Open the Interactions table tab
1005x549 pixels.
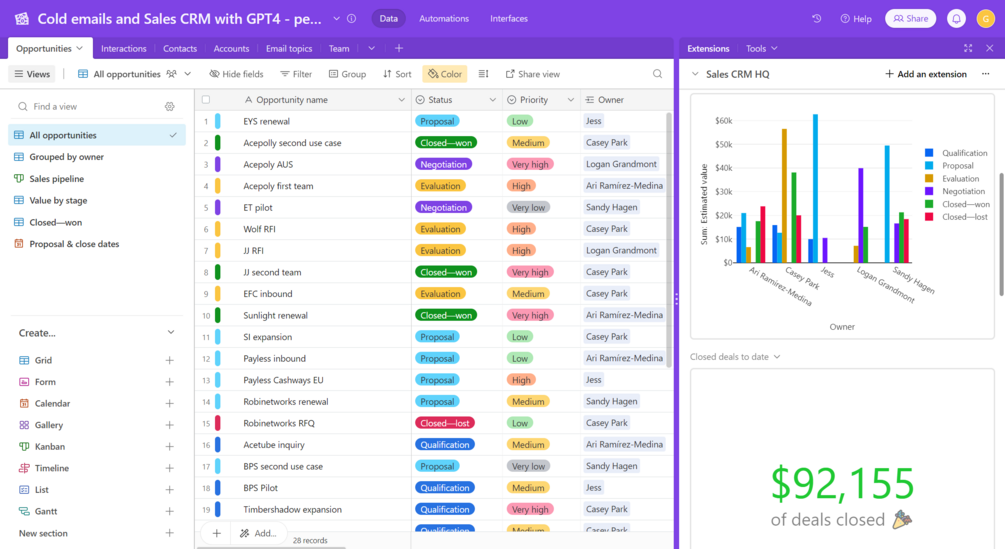[124, 48]
